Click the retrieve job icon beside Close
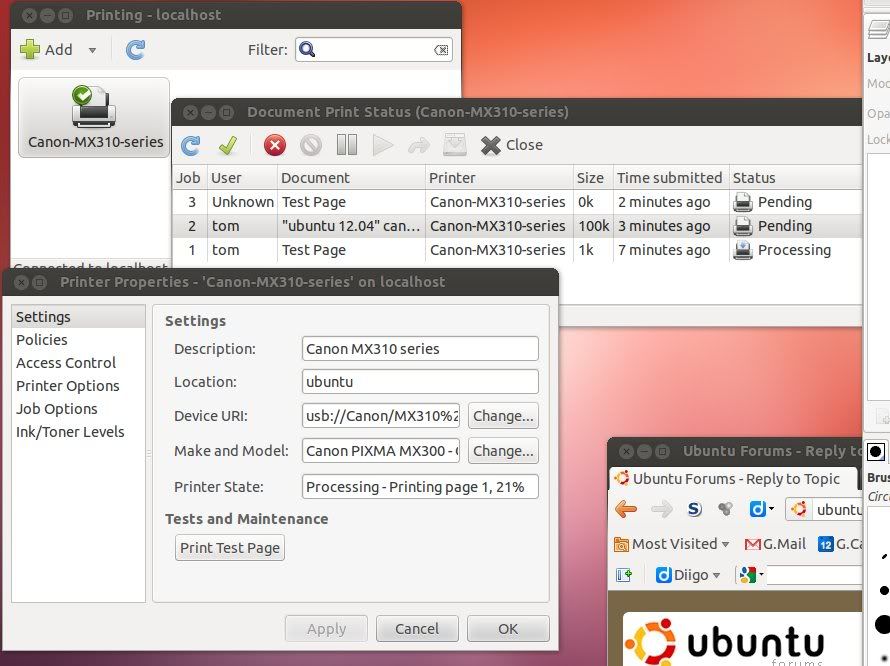Viewport: 890px width, 666px height. 455,145
